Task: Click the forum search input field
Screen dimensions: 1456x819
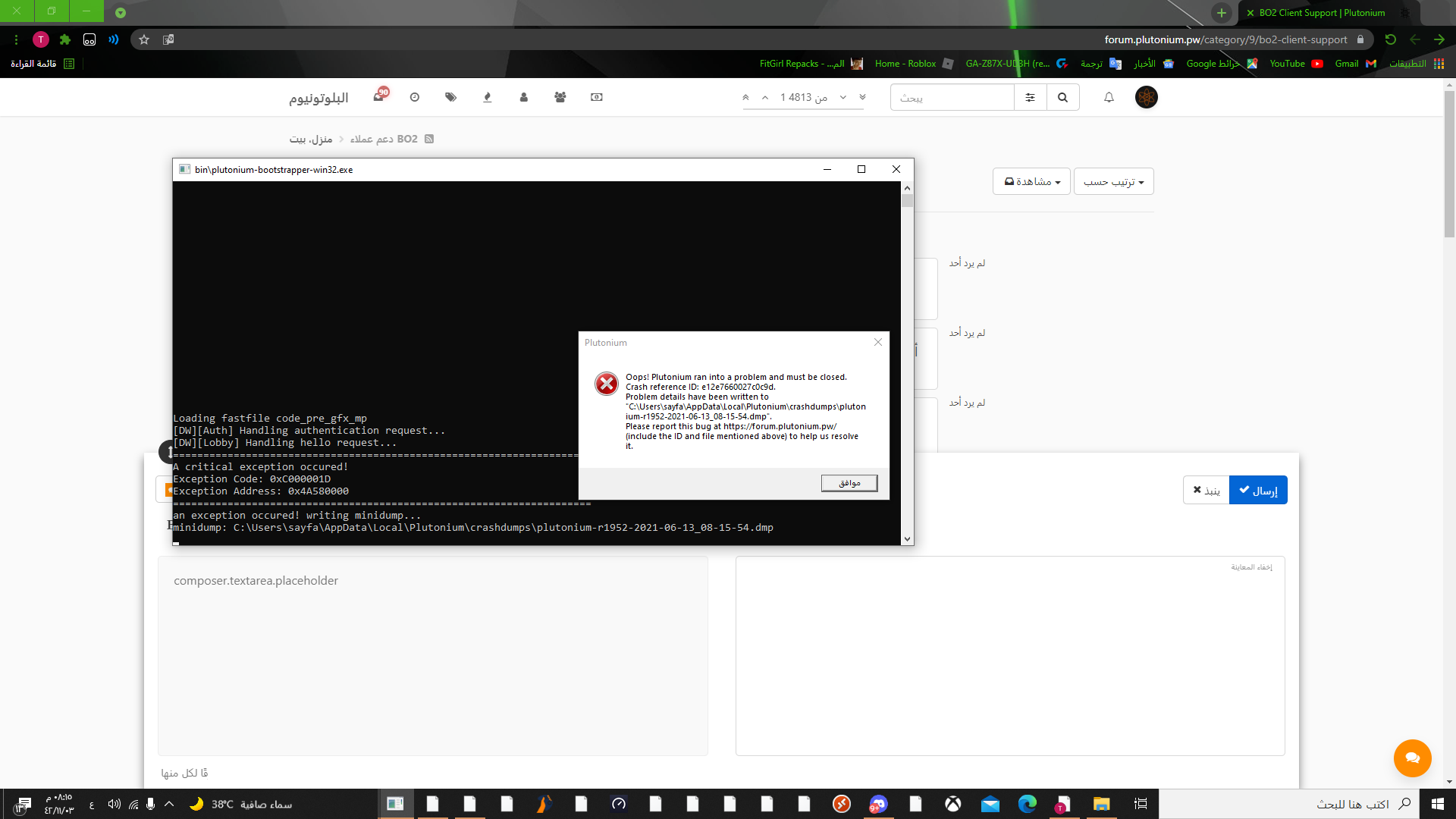Action: coord(952,97)
